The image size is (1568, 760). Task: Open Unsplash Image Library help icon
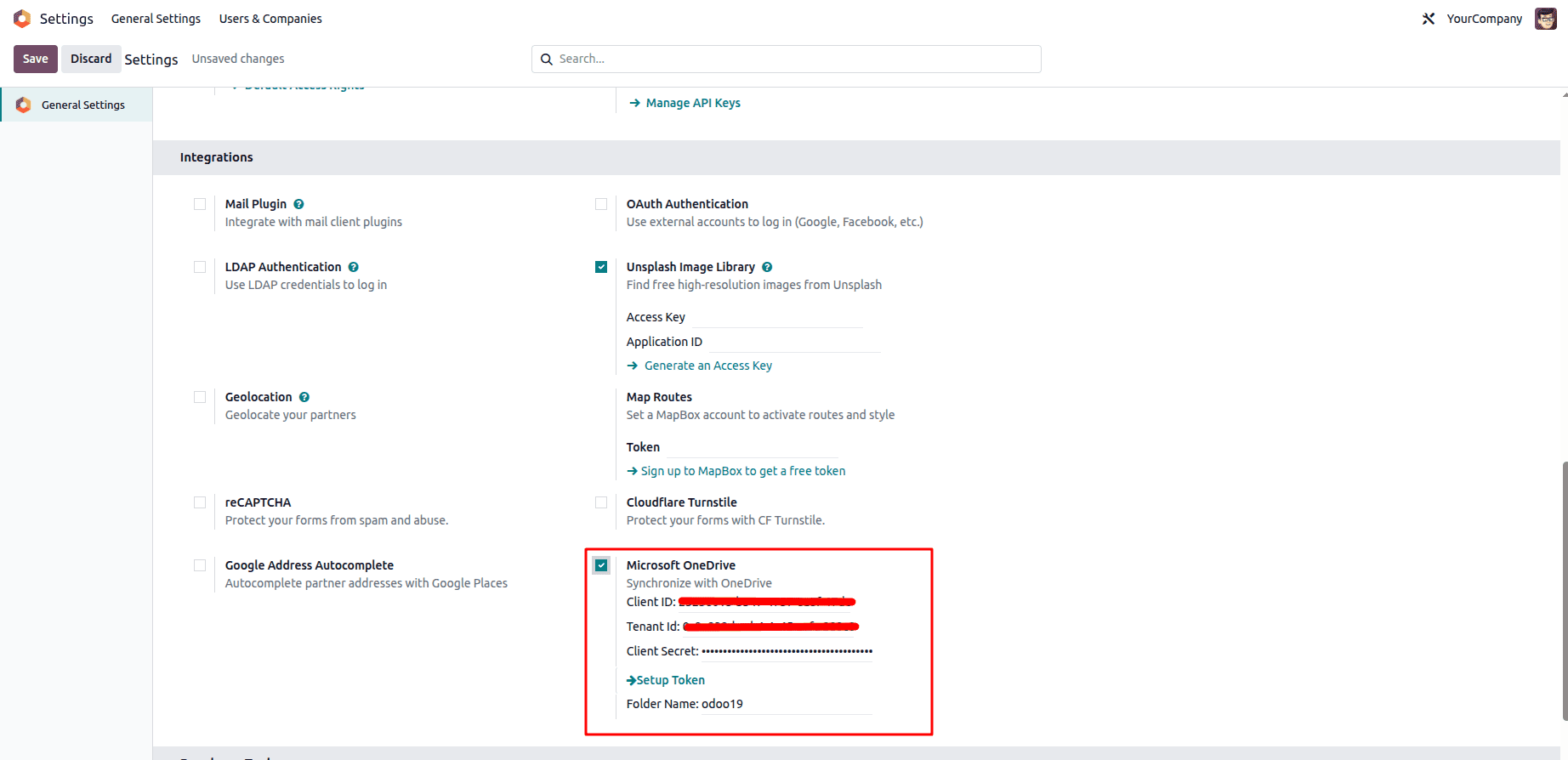[x=767, y=267]
